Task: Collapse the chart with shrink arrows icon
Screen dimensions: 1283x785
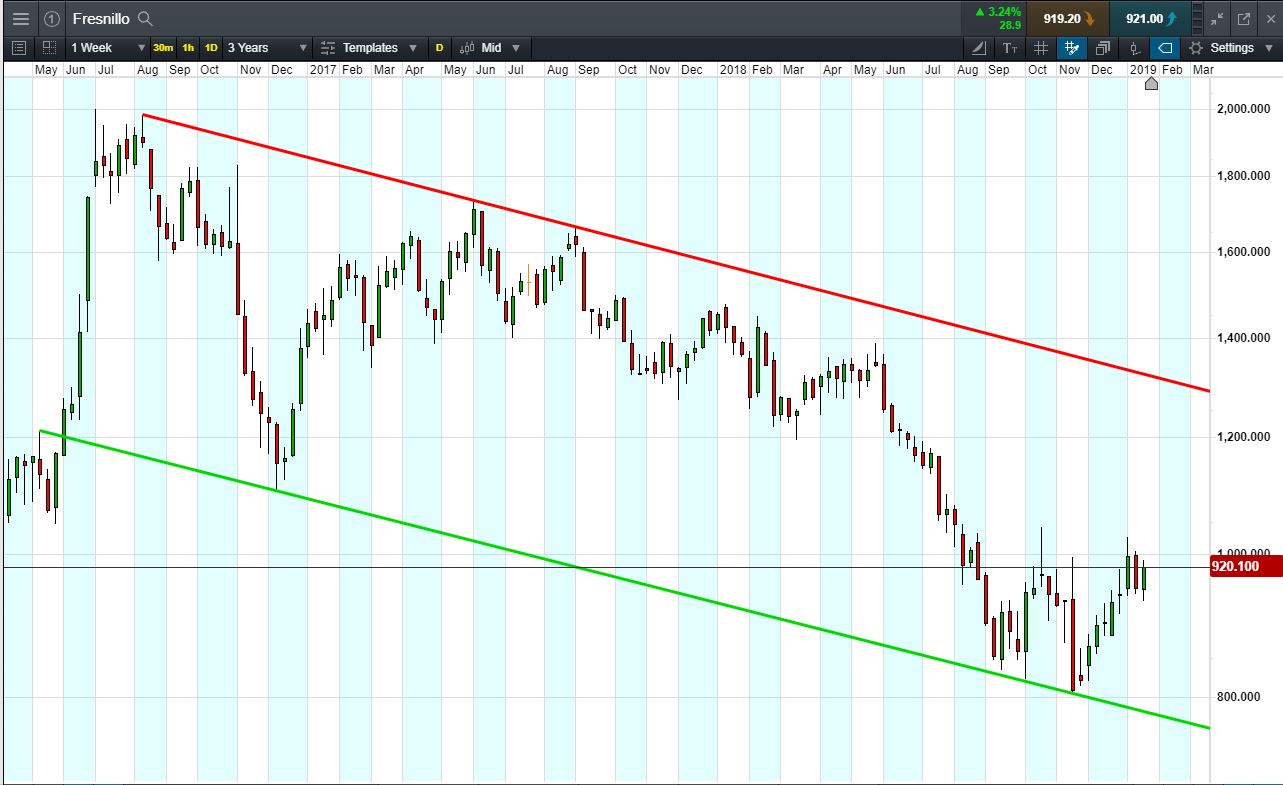Action: point(1217,19)
